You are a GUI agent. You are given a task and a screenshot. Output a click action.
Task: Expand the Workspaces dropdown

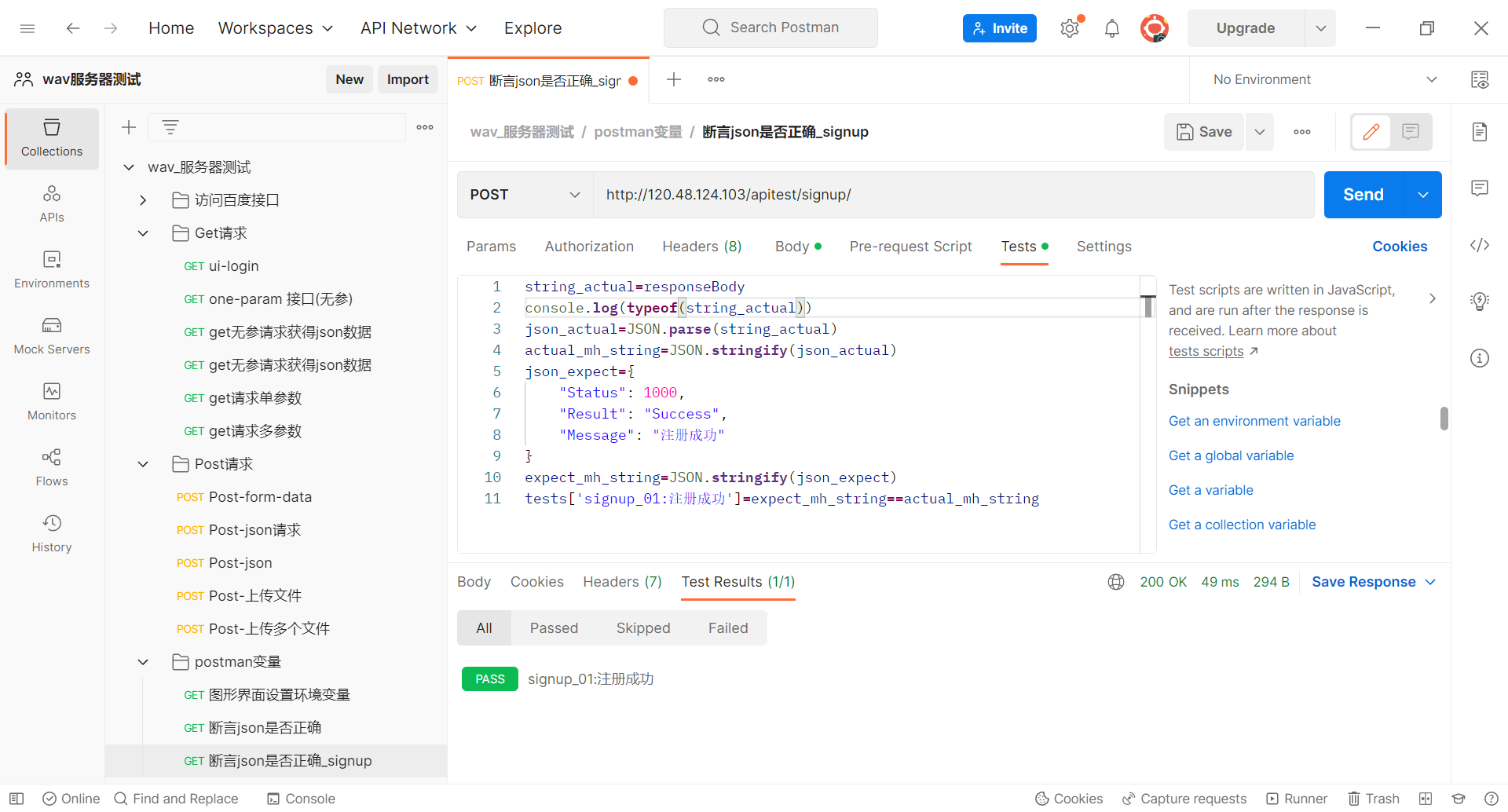[x=276, y=28]
